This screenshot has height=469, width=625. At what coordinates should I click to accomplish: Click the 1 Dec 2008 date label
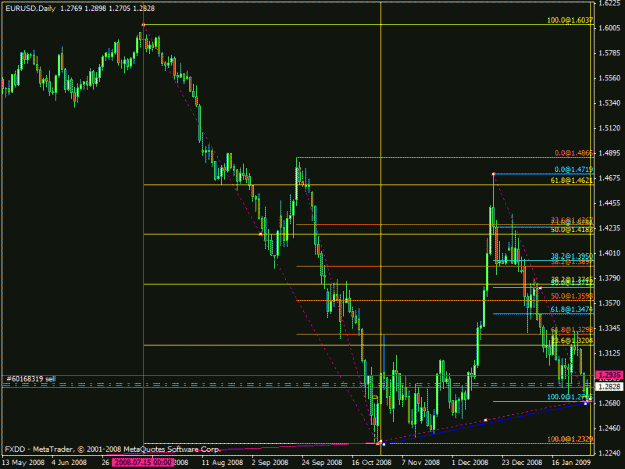(x=470, y=463)
